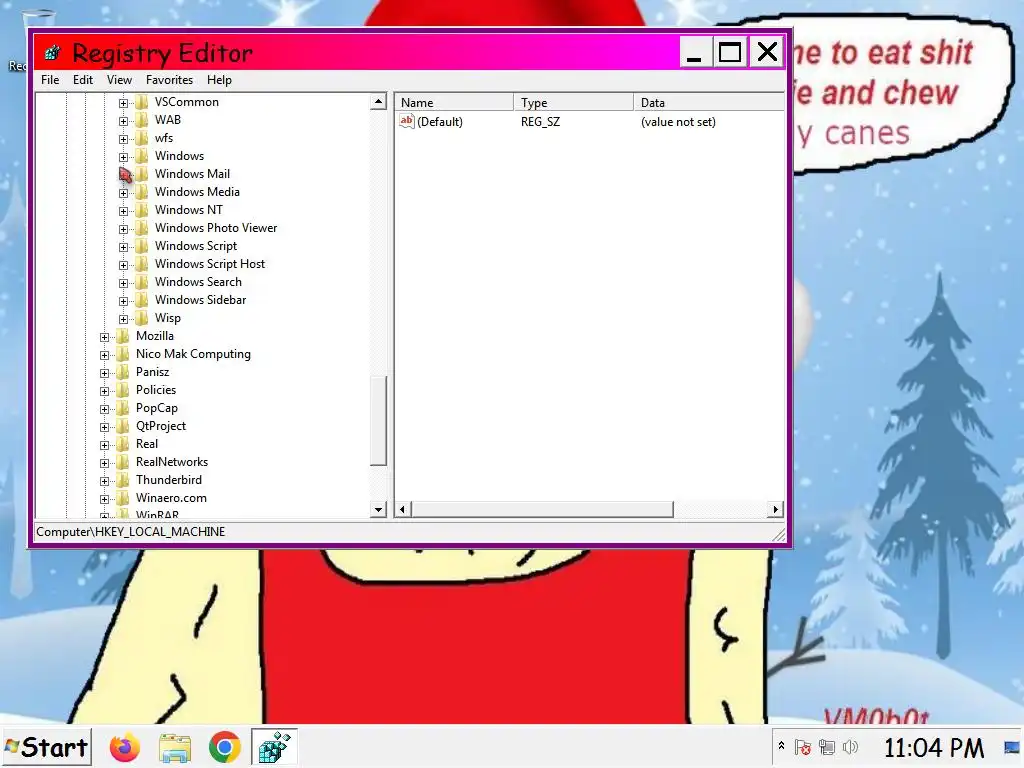Click the Registry Editor taskbar button

tap(274, 747)
